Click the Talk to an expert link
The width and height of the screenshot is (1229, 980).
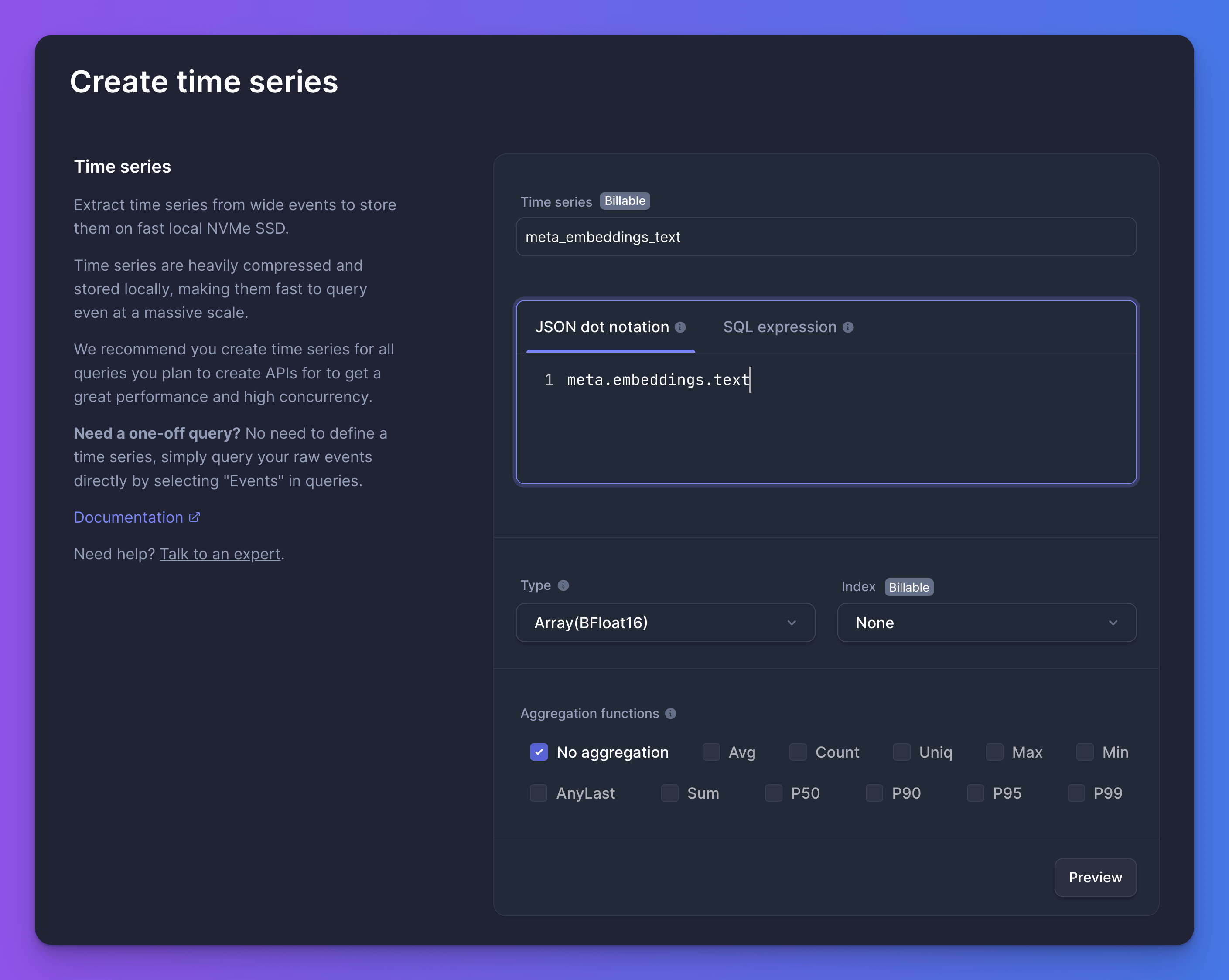220,553
